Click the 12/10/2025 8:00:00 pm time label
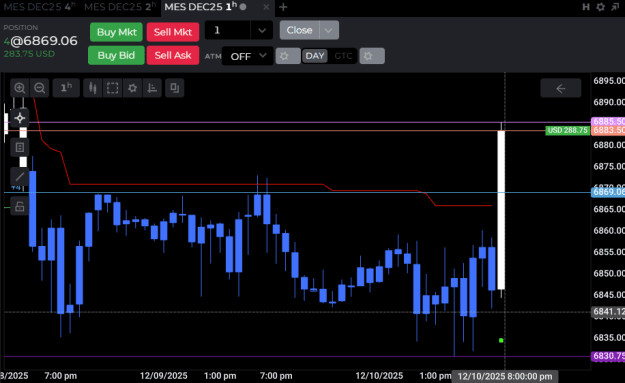This screenshot has width=625, height=383. pyautogui.click(x=505, y=376)
